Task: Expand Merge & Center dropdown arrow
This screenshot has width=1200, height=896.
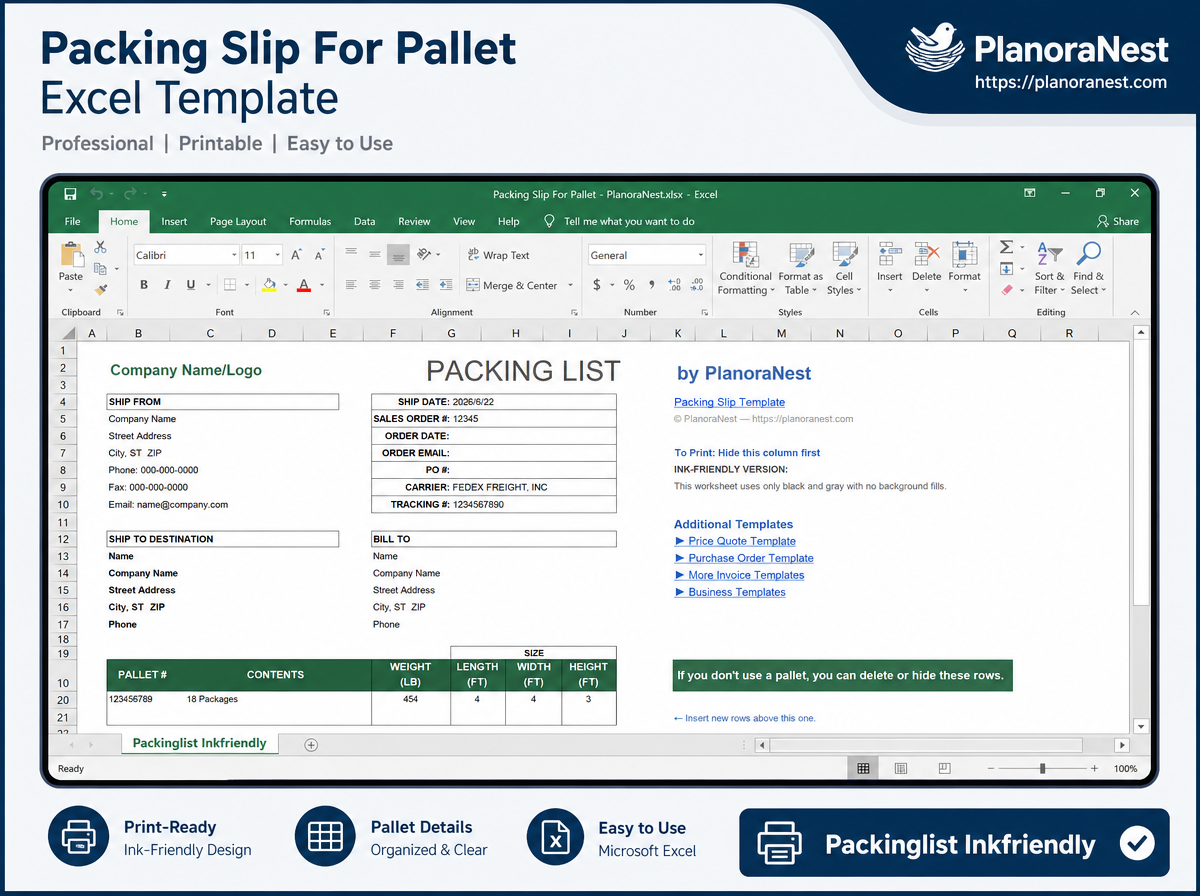Action: pyautogui.click(x=571, y=285)
